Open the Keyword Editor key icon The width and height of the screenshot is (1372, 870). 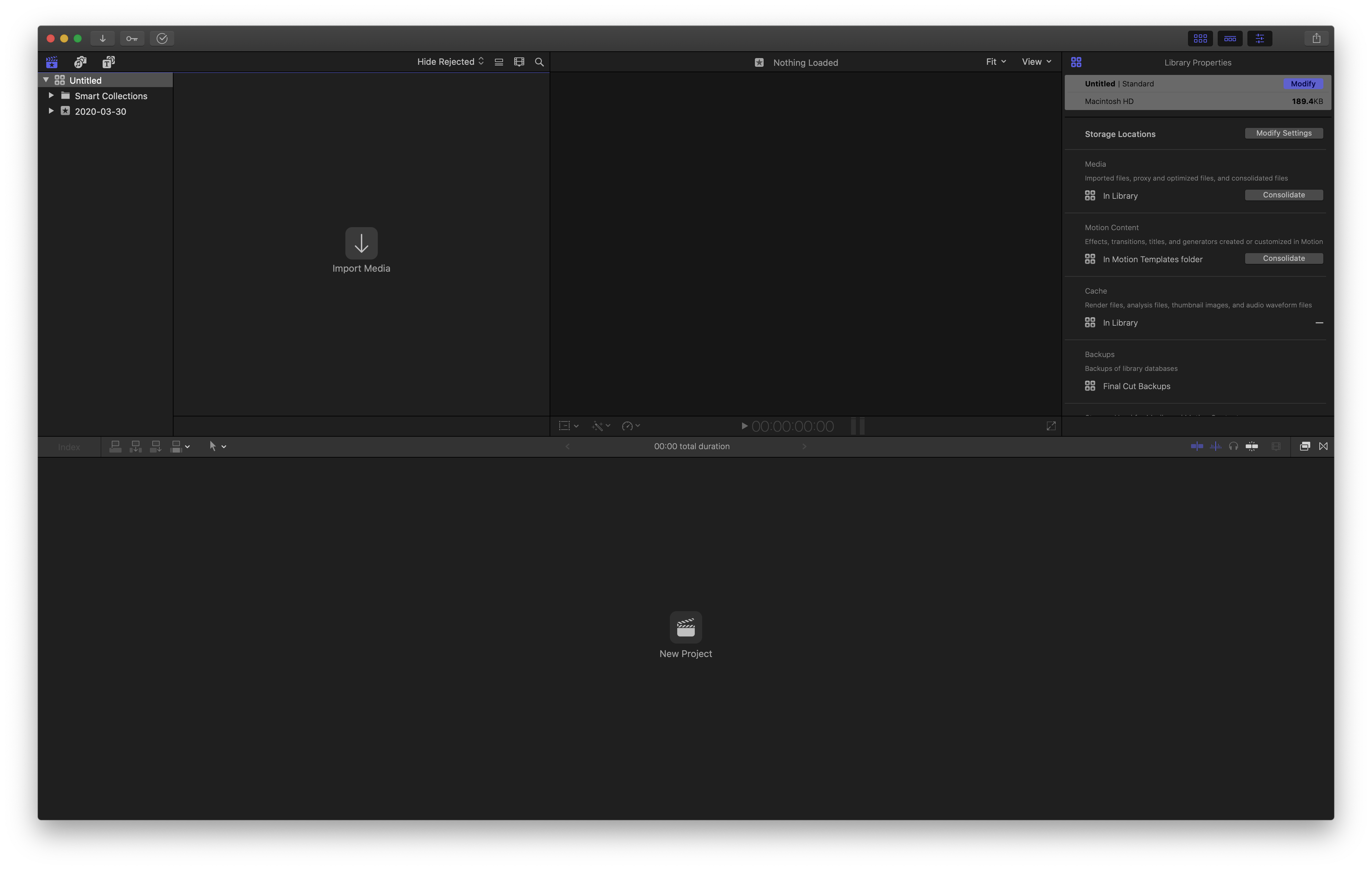coord(132,38)
